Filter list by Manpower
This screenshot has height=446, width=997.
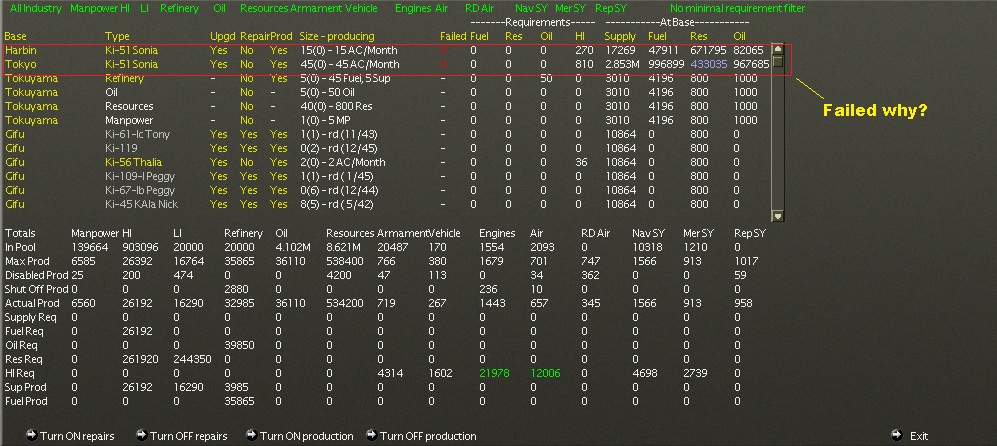[94, 8]
